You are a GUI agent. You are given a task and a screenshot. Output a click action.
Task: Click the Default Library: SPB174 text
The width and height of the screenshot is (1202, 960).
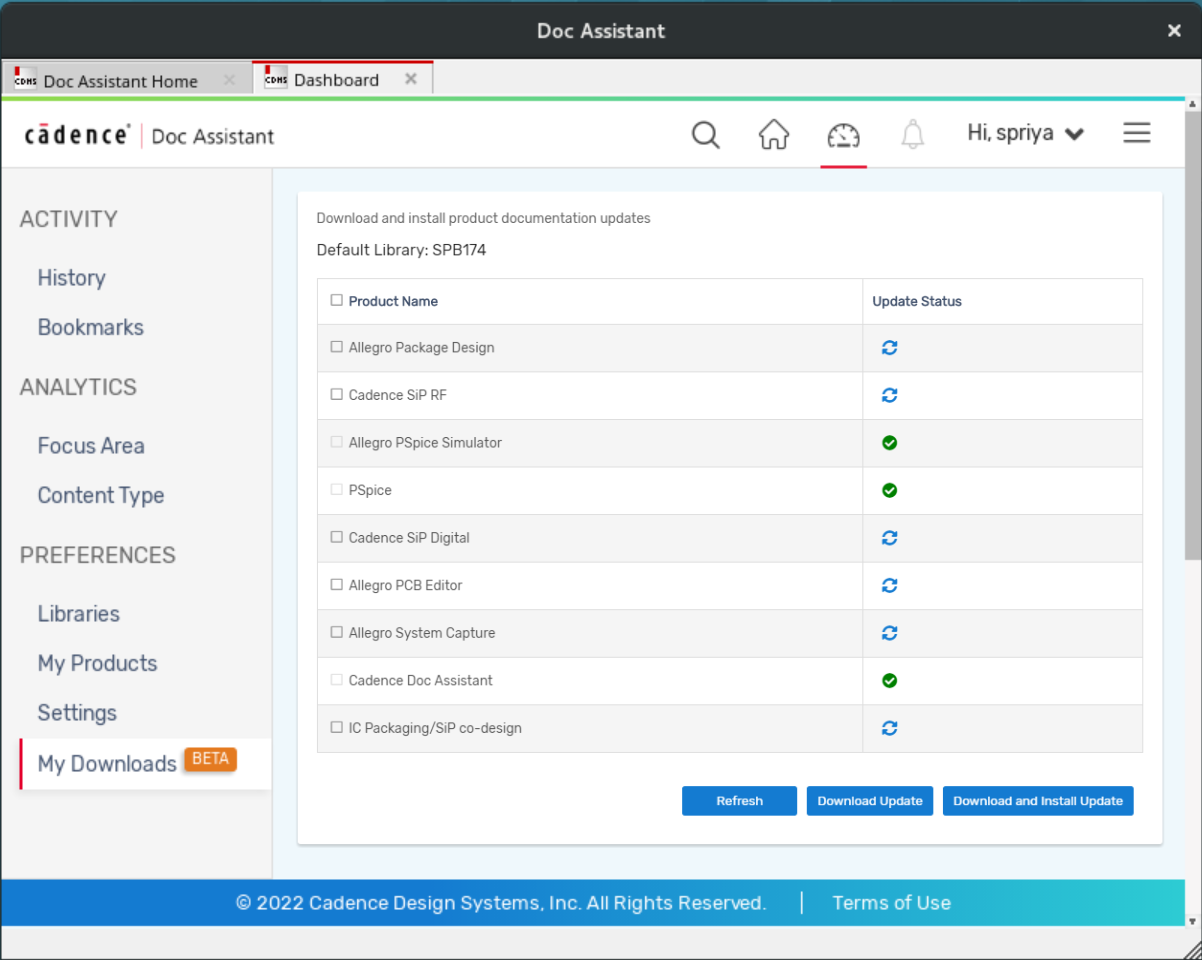click(x=401, y=250)
